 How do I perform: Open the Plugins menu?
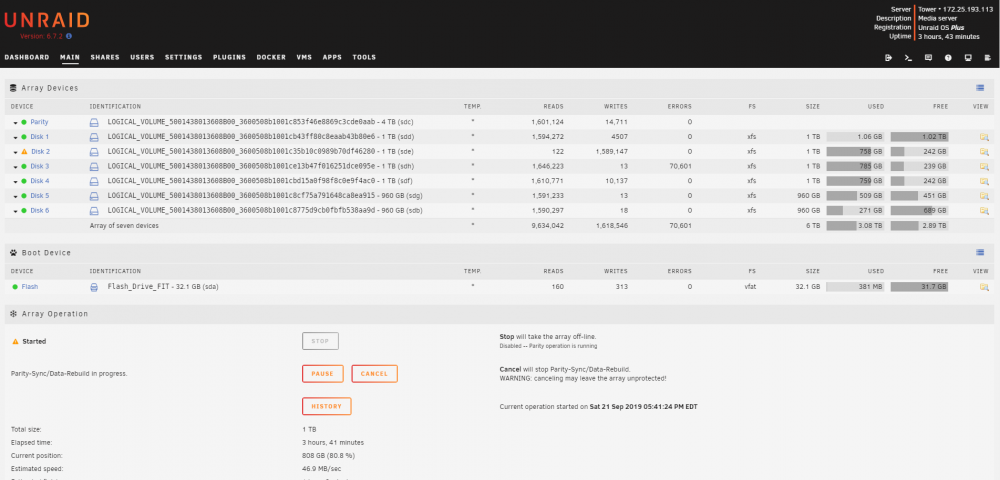(230, 57)
